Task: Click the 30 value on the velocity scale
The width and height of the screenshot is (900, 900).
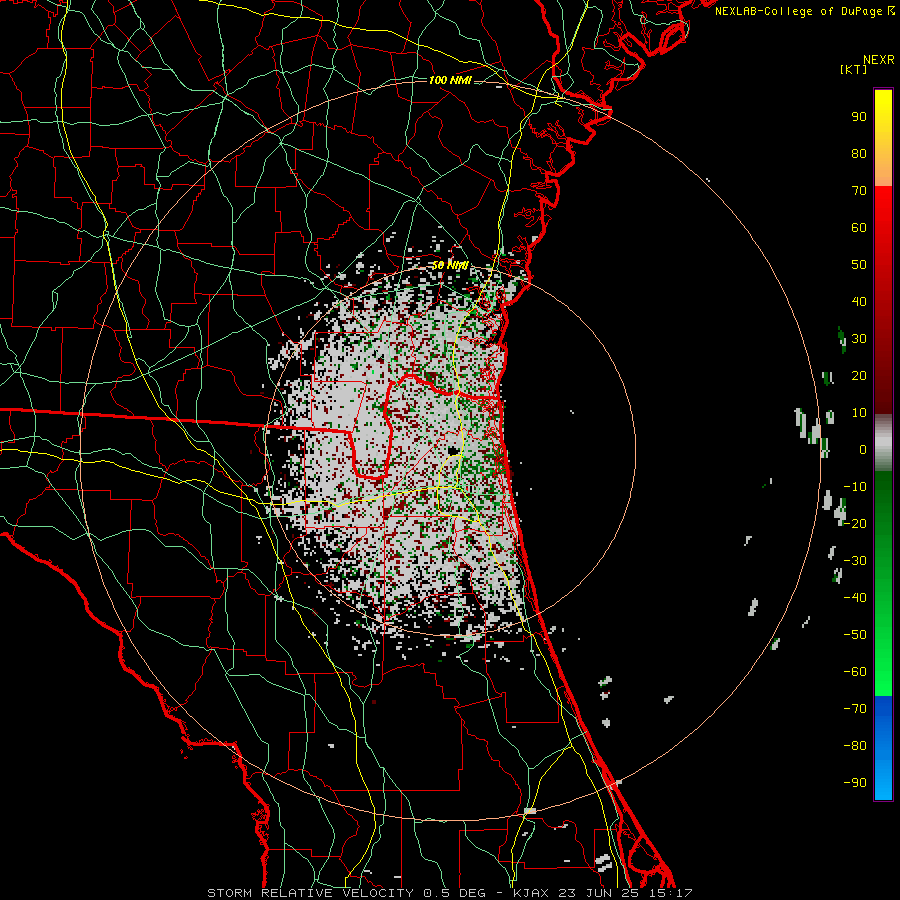Action: click(859, 339)
